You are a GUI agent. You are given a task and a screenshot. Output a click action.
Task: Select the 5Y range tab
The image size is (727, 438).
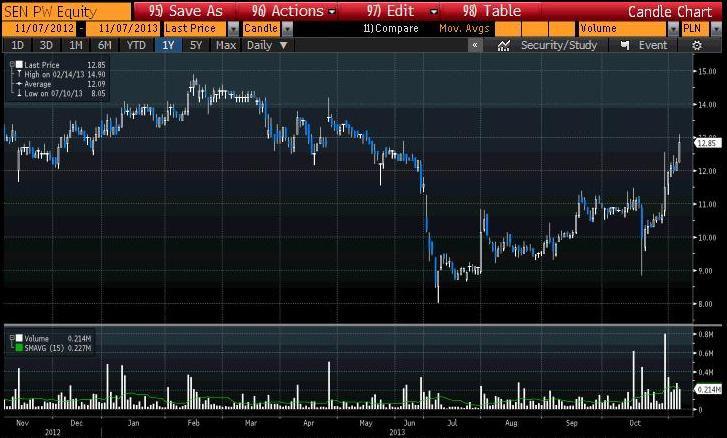coord(196,45)
